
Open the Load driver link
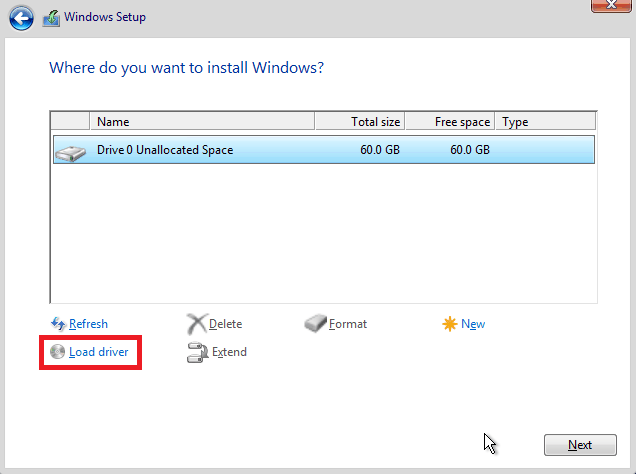[99, 352]
